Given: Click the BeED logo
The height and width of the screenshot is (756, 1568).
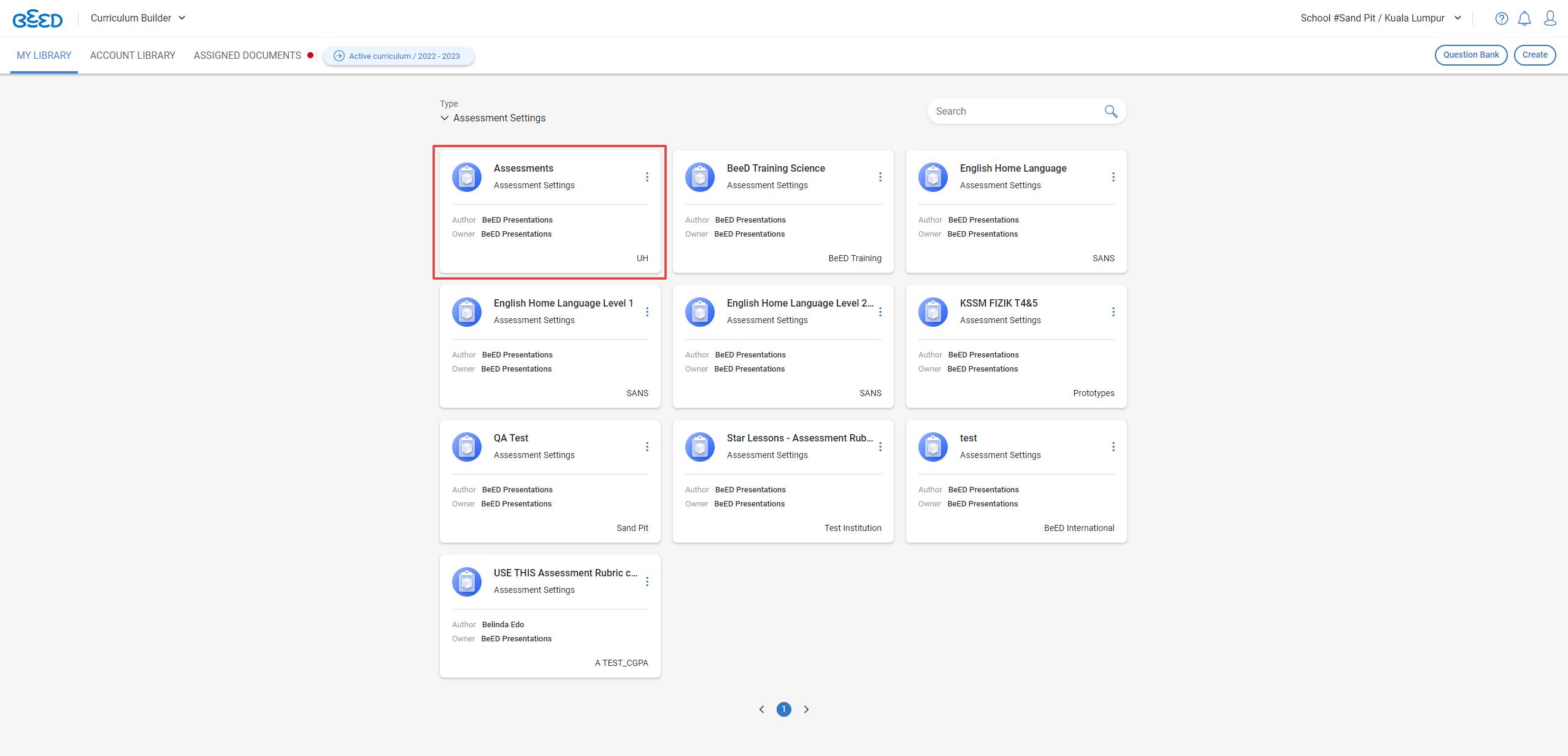Looking at the screenshot, I should [x=37, y=19].
